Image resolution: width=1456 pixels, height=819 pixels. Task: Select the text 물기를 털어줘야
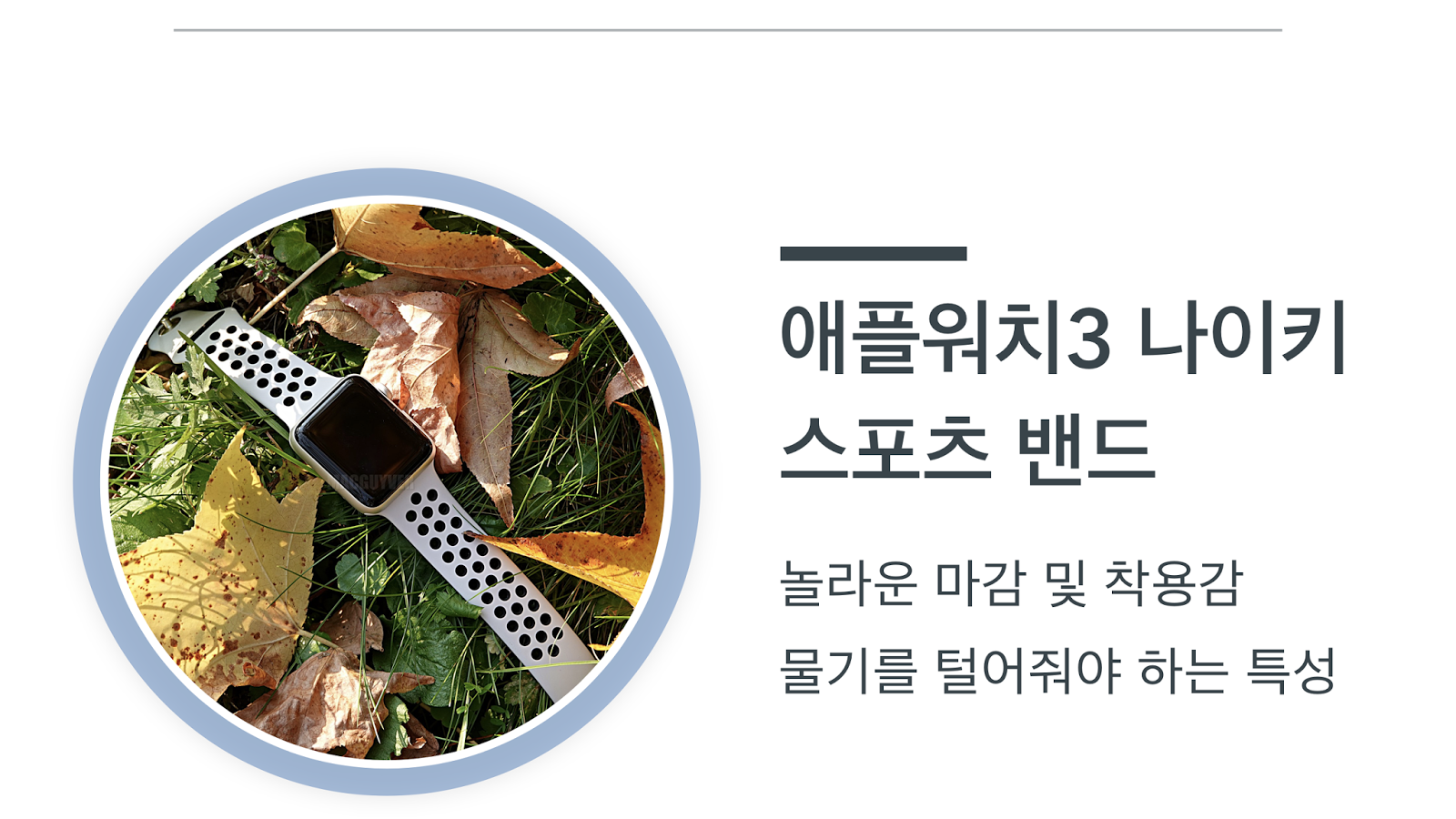[x=950, y=672]
